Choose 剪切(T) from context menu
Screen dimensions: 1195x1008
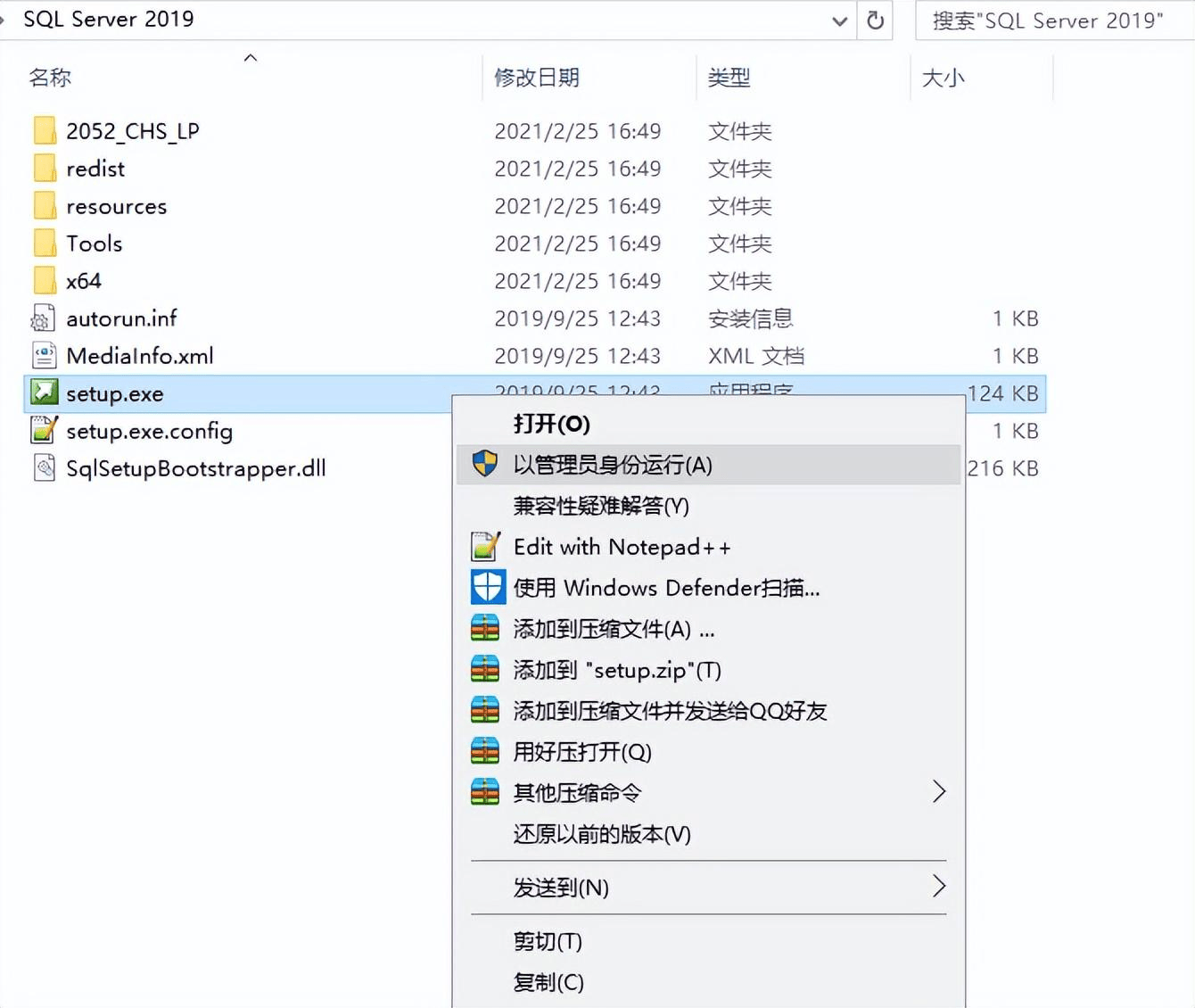point(709,941)
